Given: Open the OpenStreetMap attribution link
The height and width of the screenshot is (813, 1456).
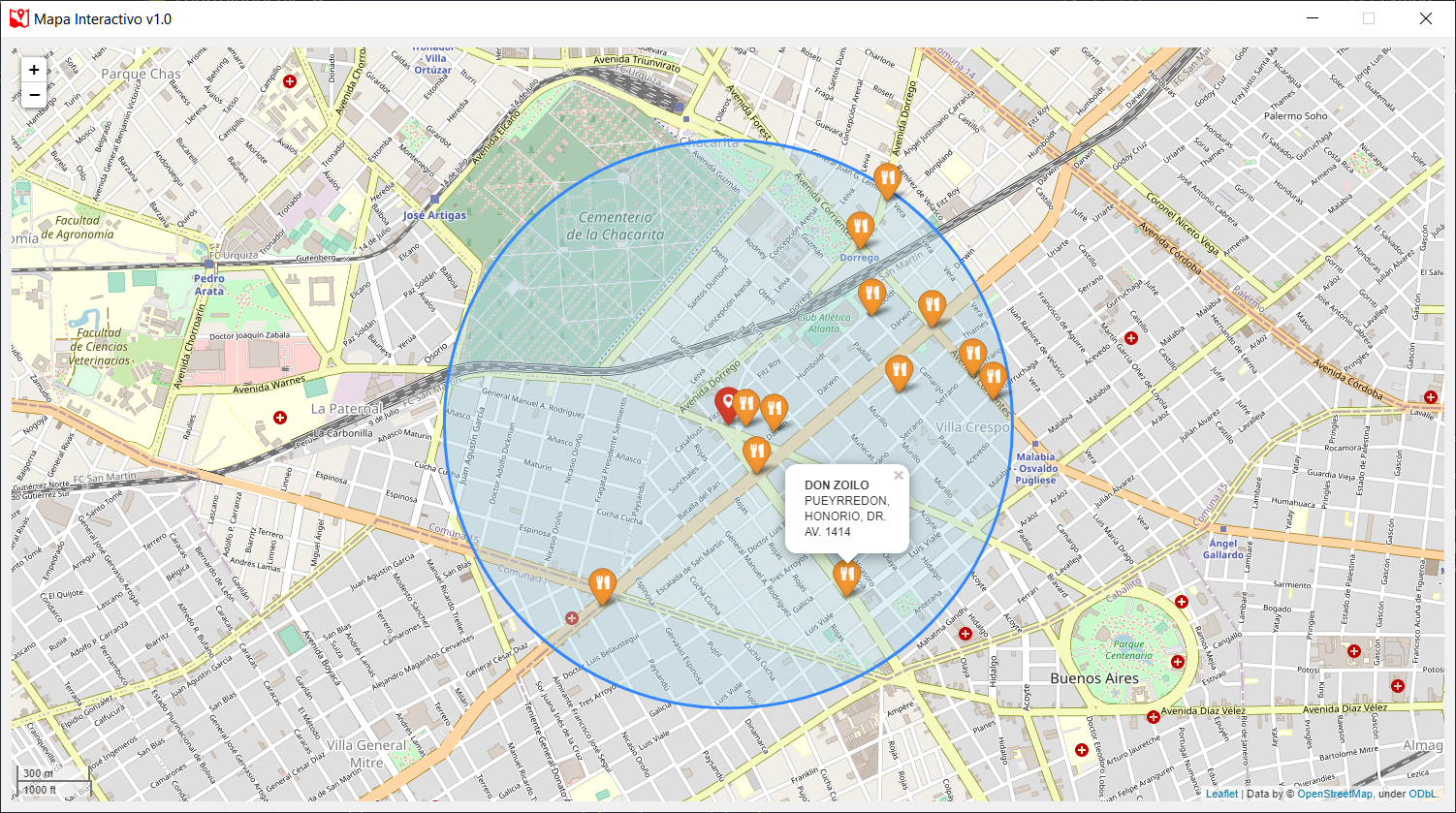Looking at the screenshot, I should point(1335,794).
